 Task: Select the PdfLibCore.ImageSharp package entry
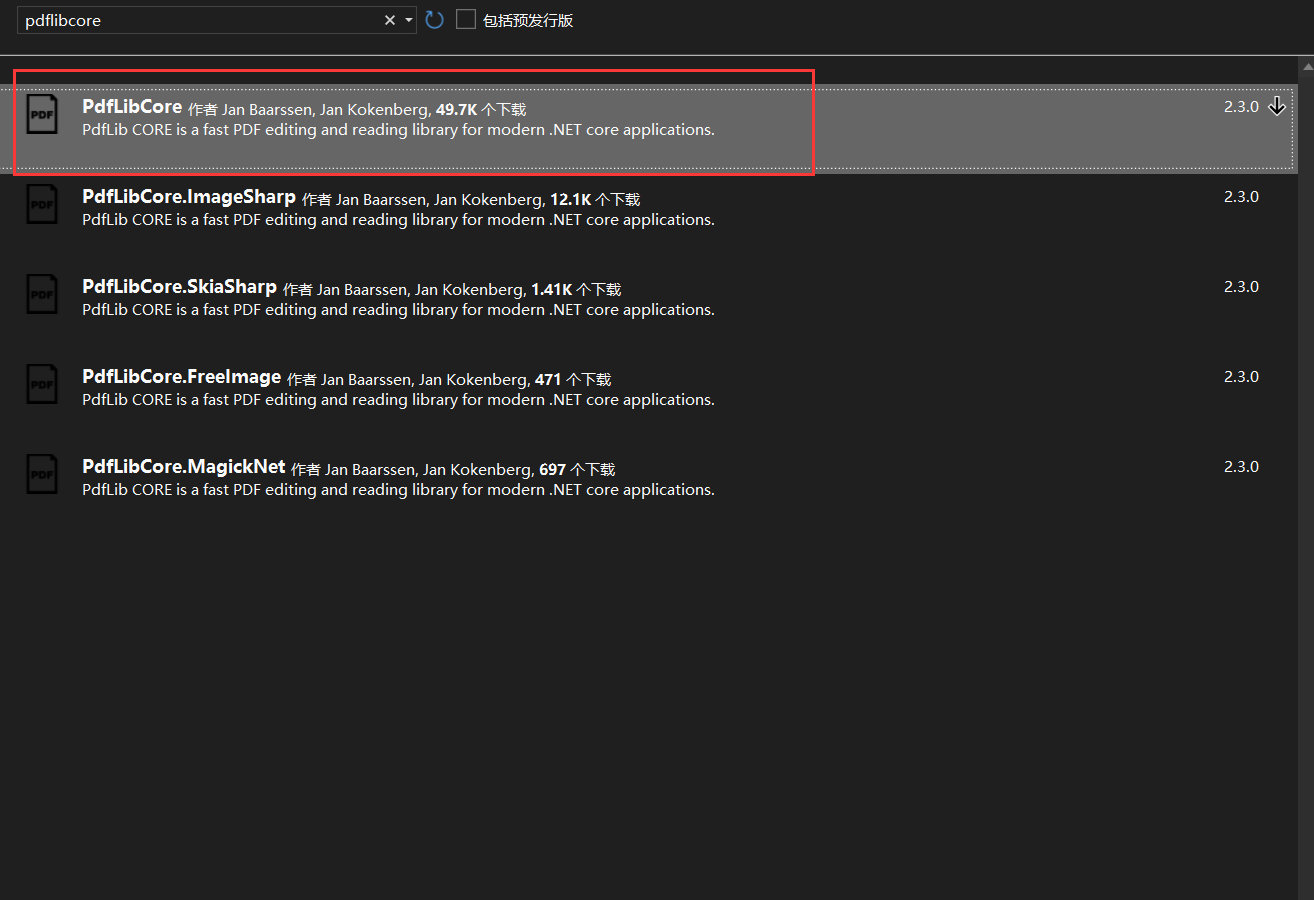(189, 197)
